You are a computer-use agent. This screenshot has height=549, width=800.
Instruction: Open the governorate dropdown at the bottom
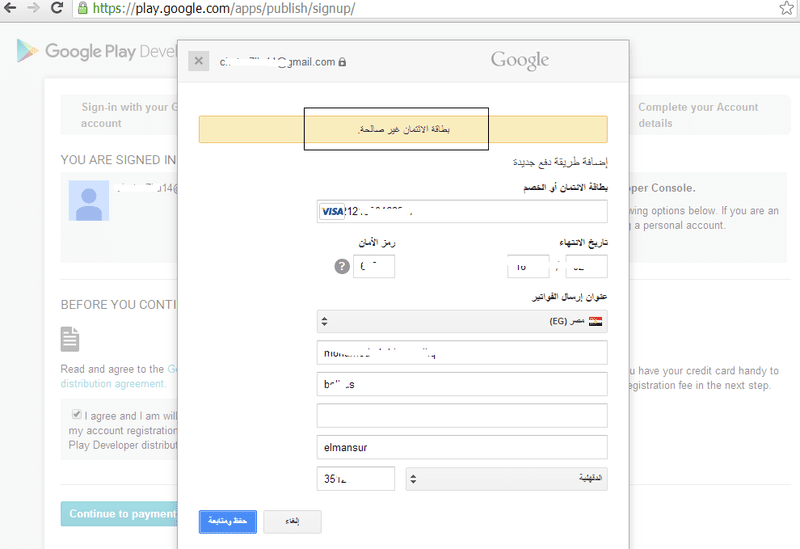[506, 479]
